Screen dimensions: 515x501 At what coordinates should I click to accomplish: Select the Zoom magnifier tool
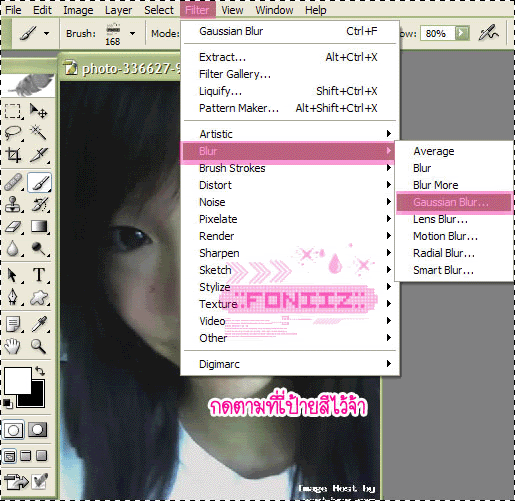(x=39, y=346)
